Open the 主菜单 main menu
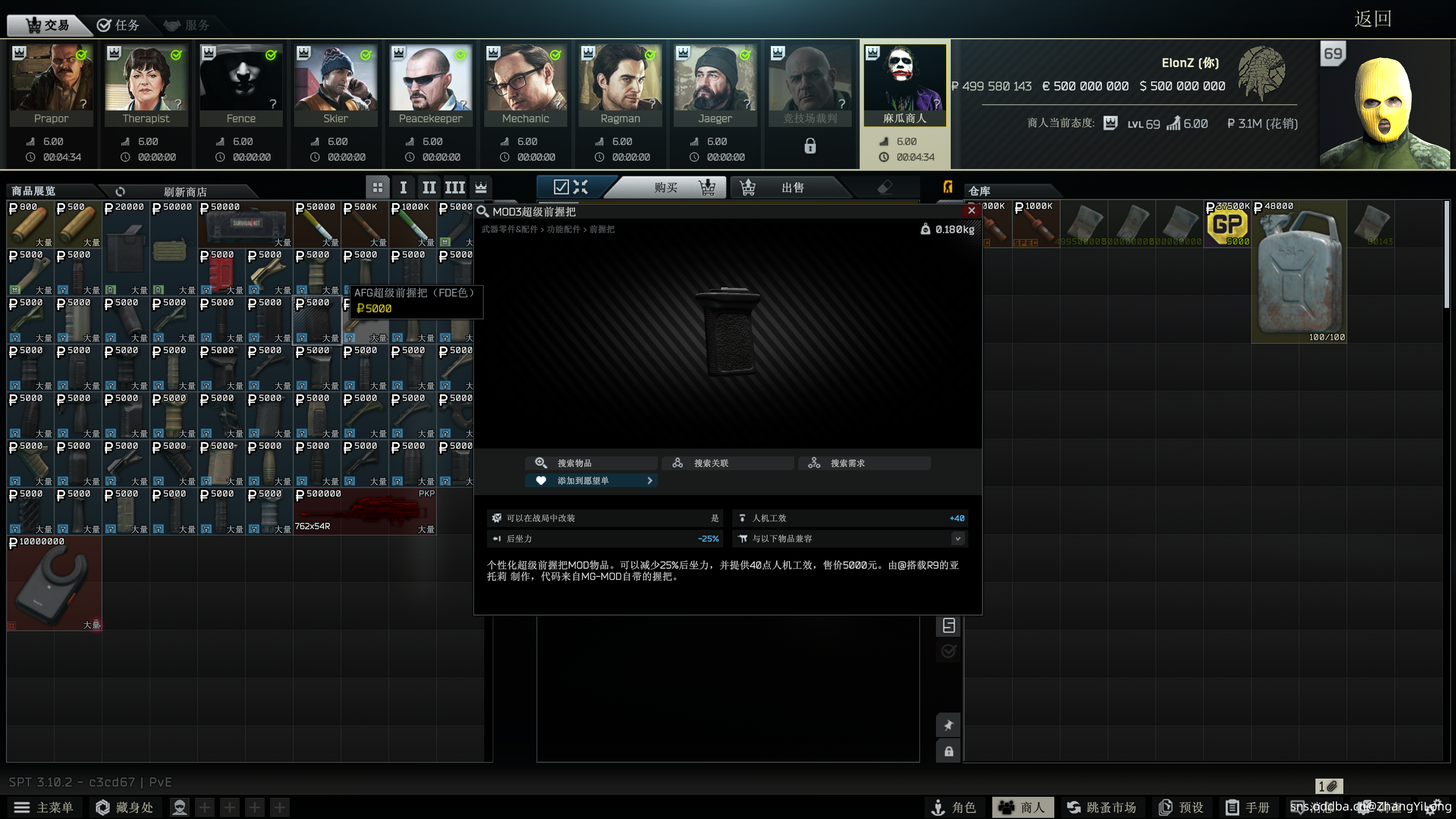Image resolution: width=1456 pixels, height=819 pixels. pyautogui.click(x=44, y=808)
